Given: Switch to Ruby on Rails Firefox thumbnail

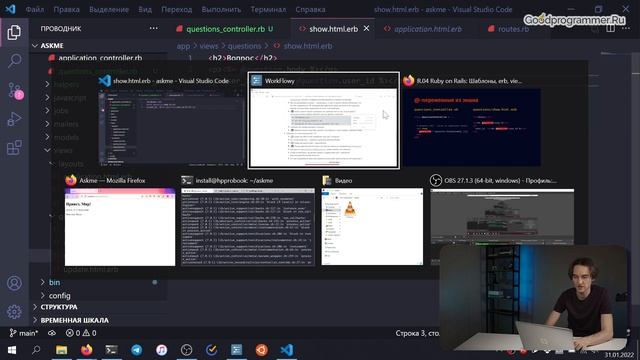Looking at the screenshot, I should 471,120.
